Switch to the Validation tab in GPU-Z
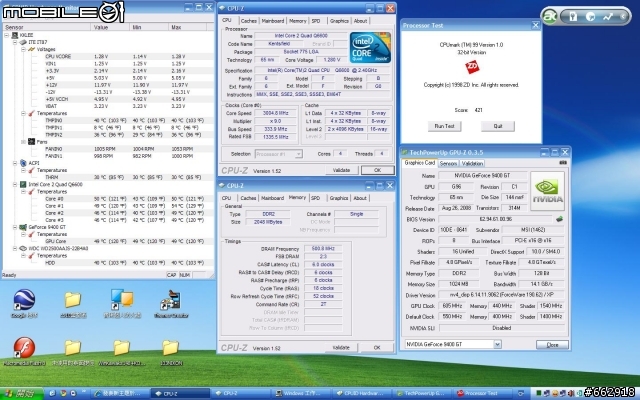Screen dimensions: 640x400 (472, 163)
